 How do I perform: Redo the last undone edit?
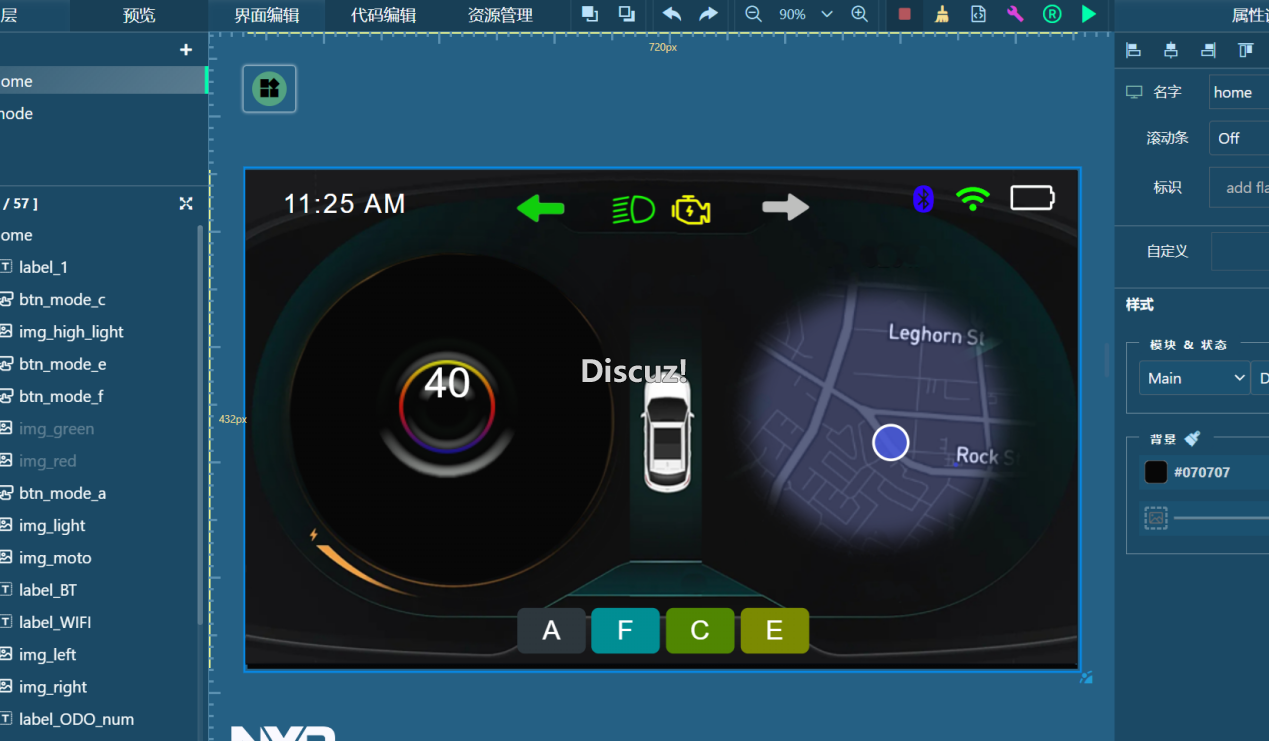708,14
